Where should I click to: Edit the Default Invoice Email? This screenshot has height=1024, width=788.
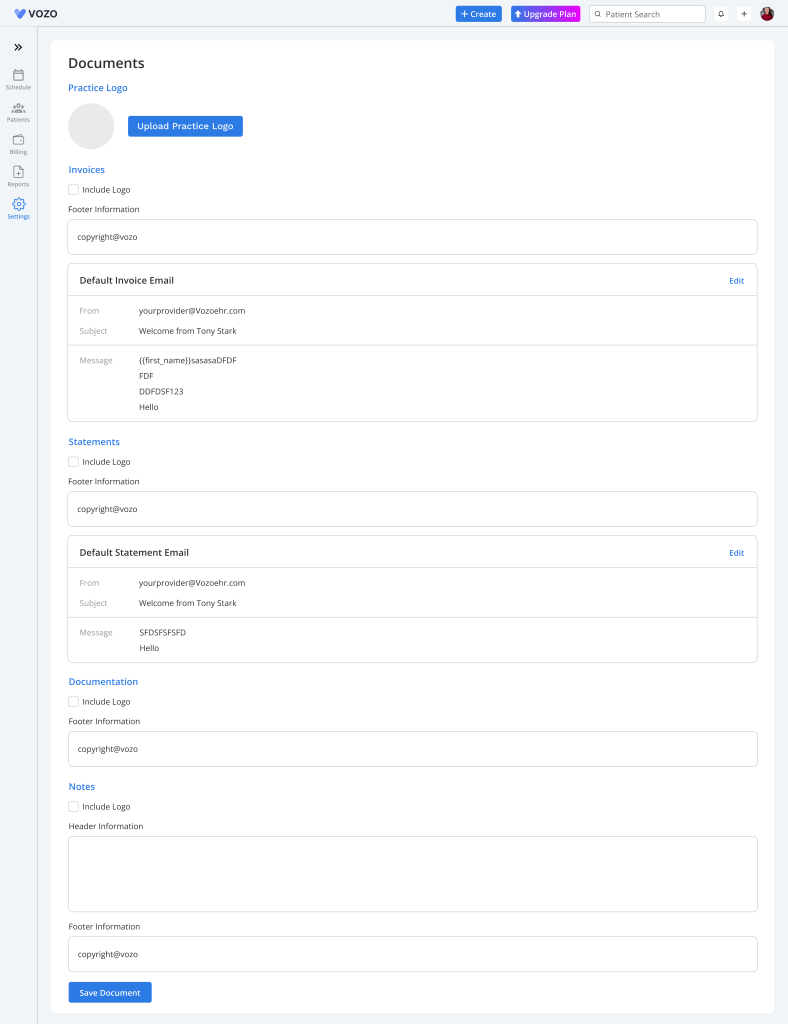[736, 281]
